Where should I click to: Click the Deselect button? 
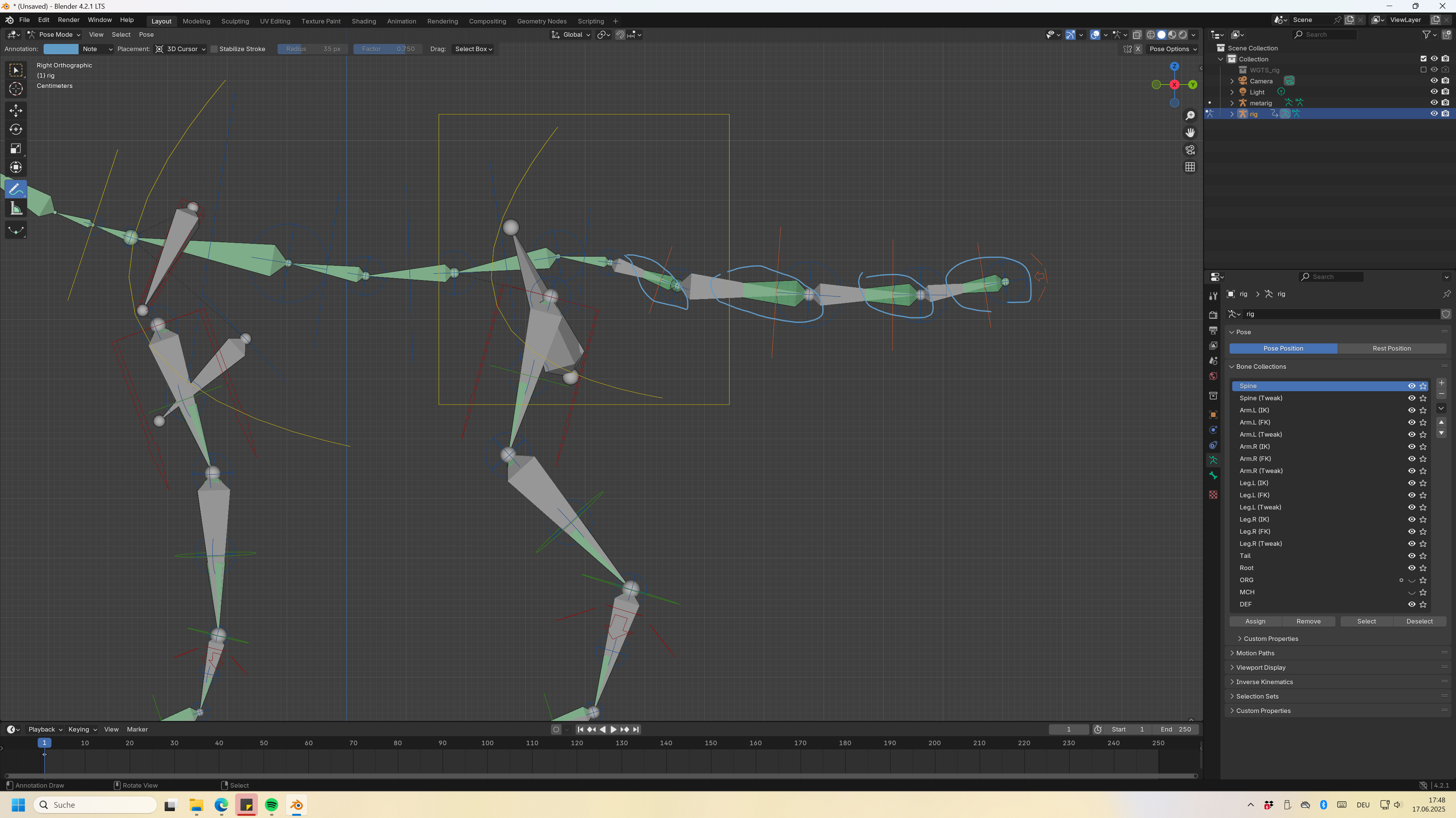[x=1419, y=621]
